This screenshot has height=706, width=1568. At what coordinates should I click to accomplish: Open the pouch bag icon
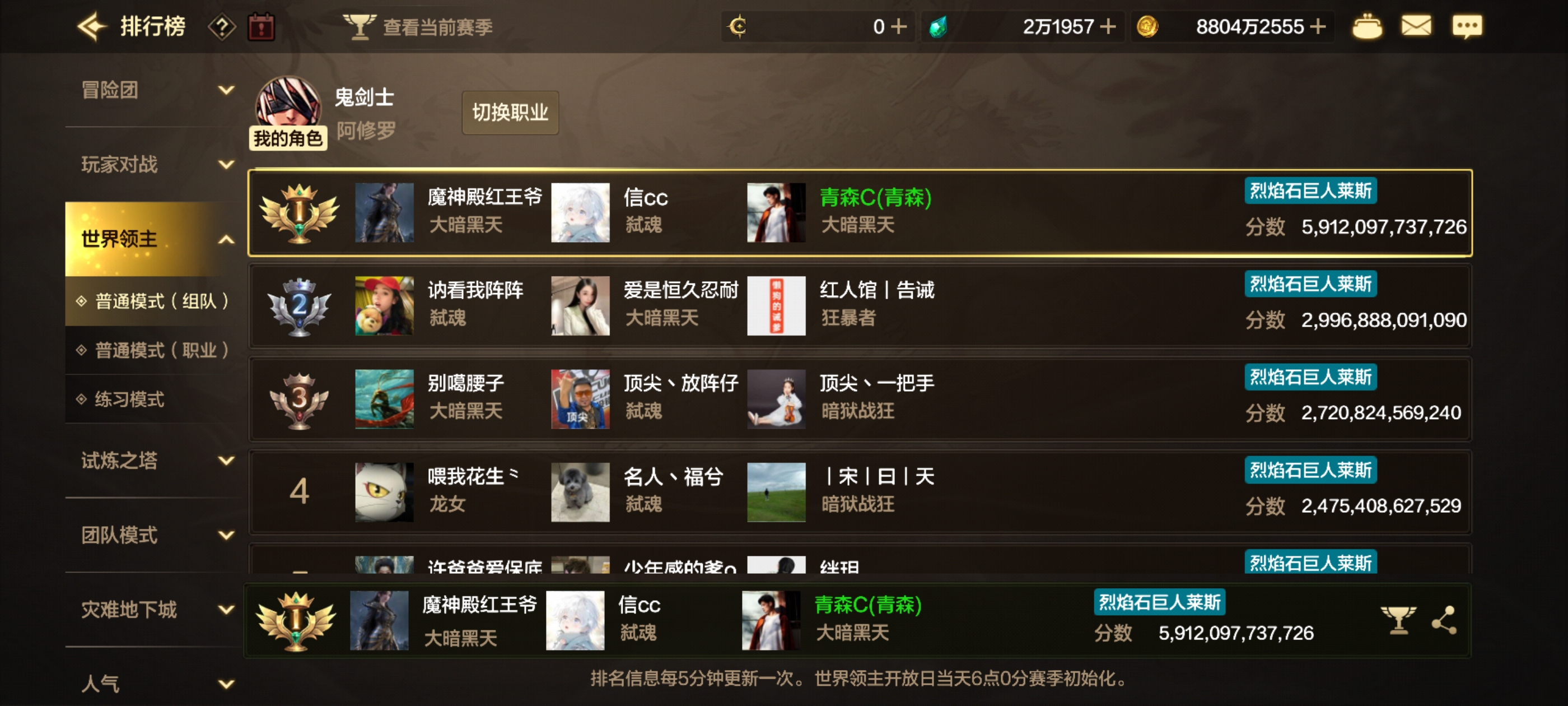[1367, 27]
